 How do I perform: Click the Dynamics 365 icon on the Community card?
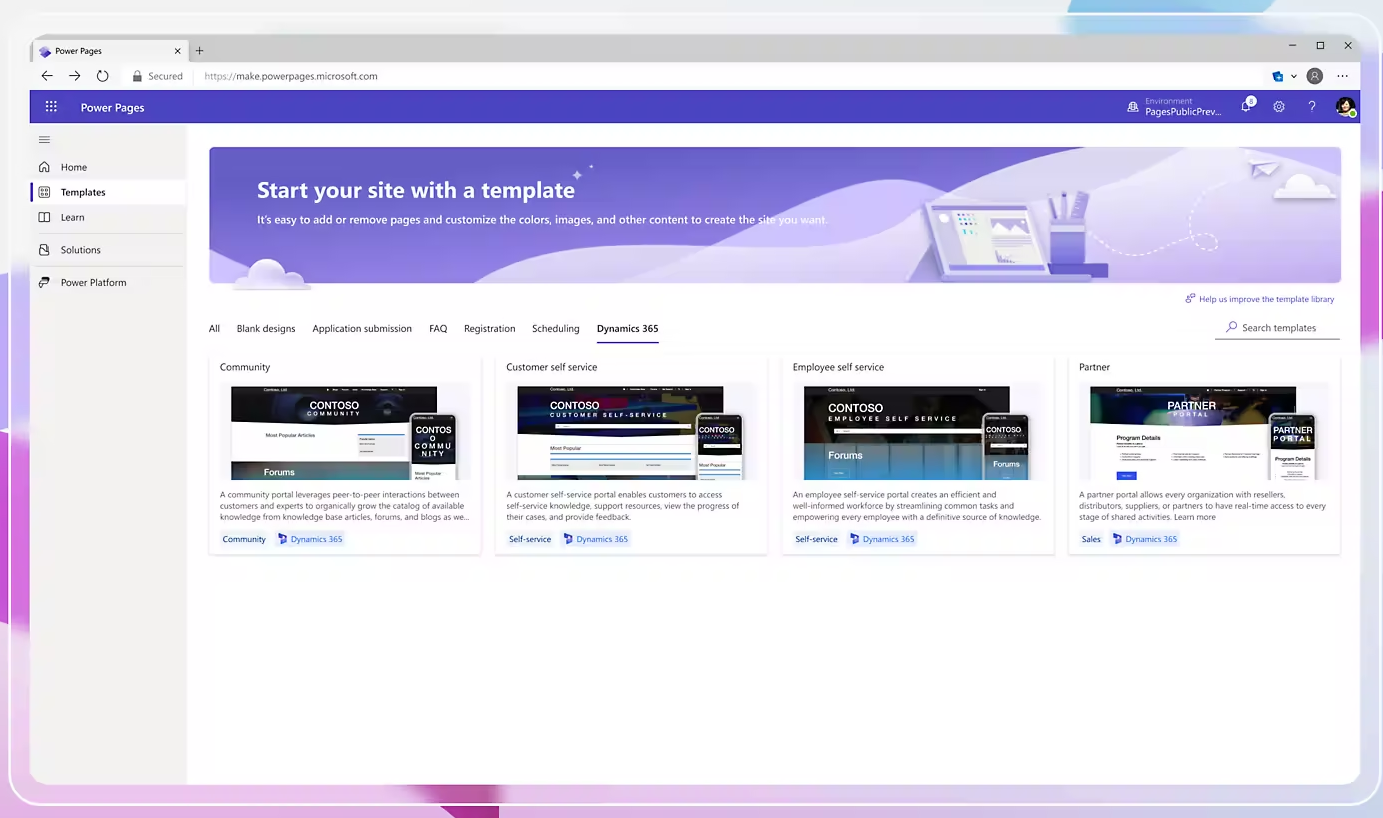[x=283, y=539]
